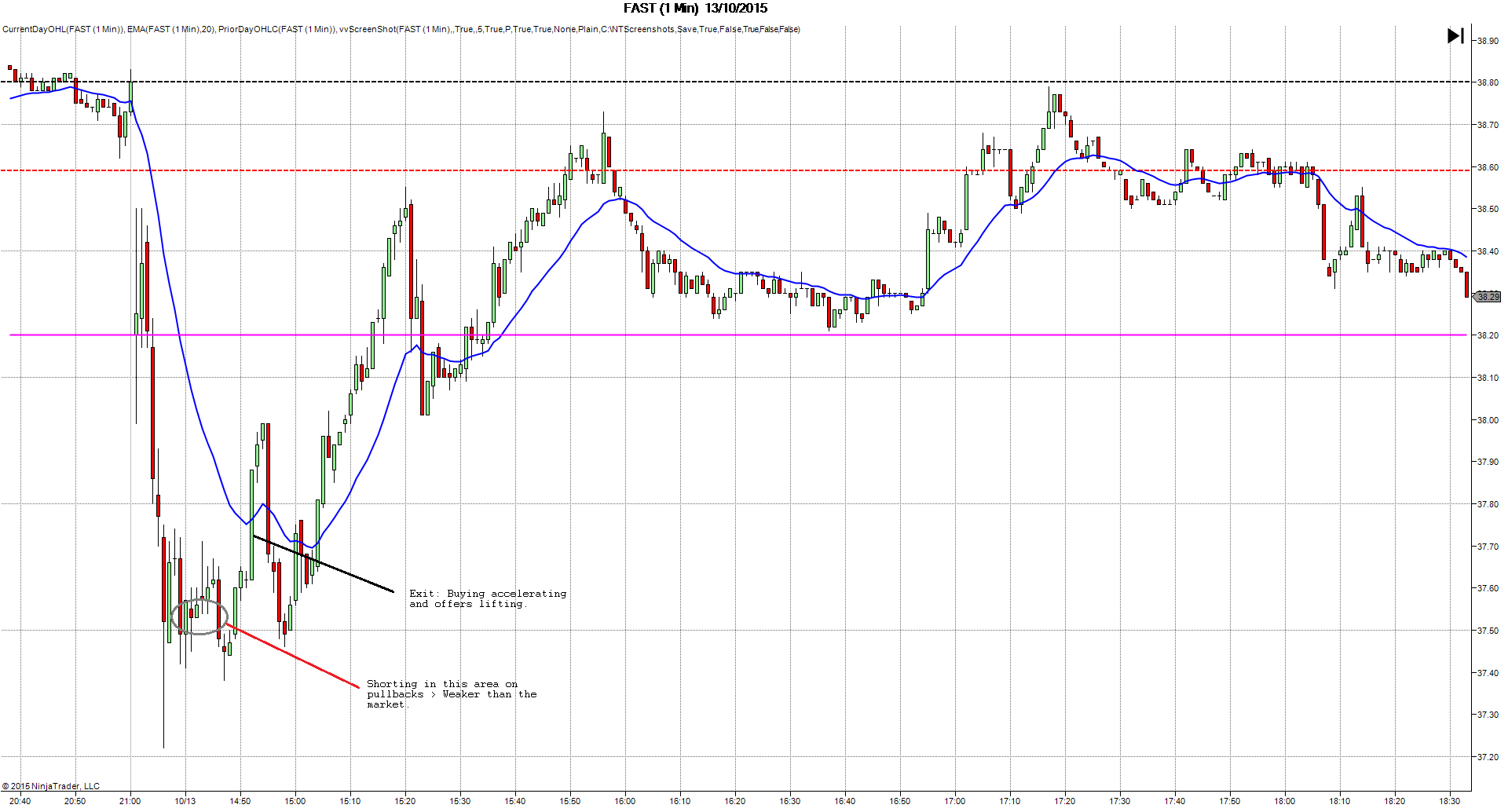Click the 10/13 date axis label
The image size is (1508, 812).
pos(185,802)
